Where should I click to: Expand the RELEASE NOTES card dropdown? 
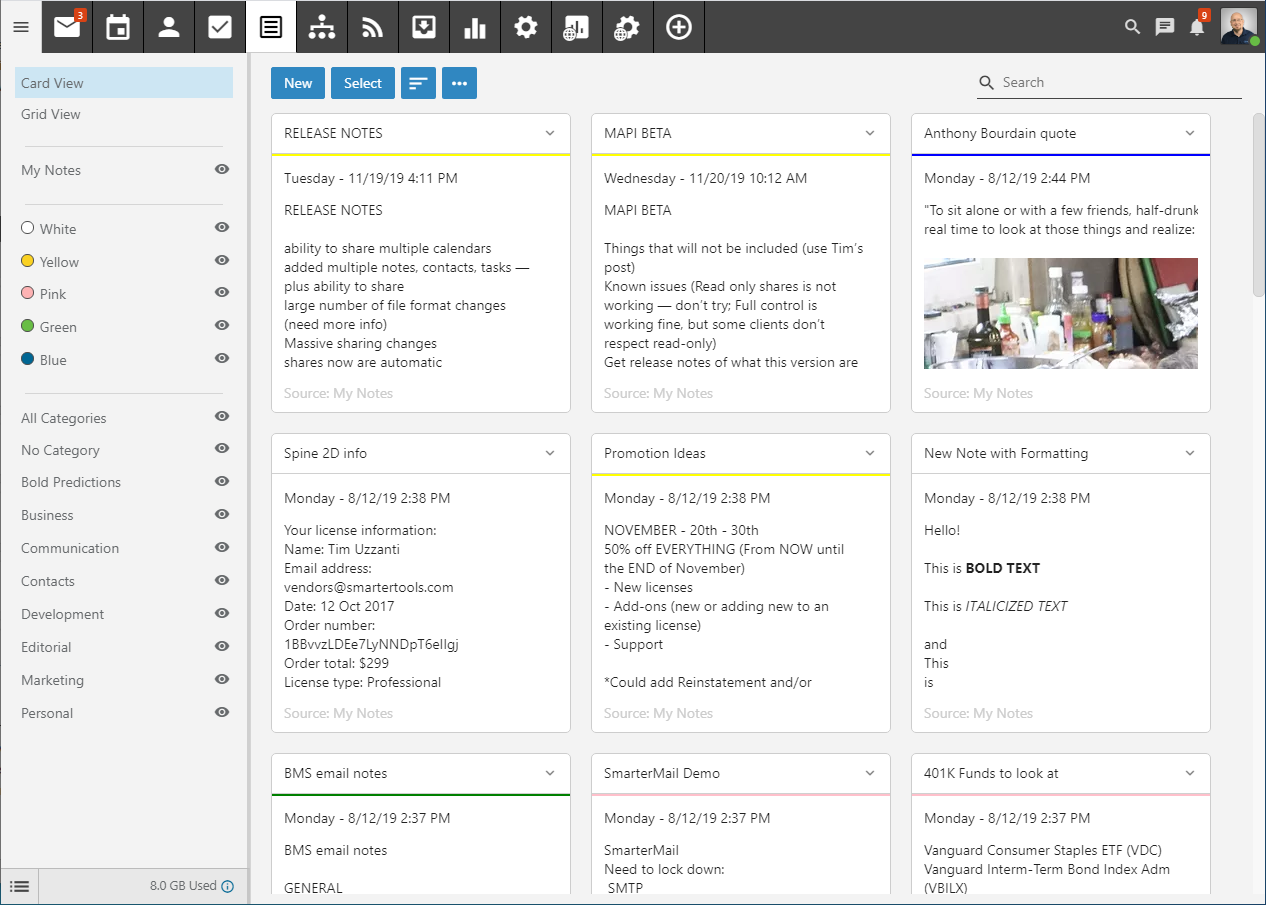pyautogui.click(x=549, y=132)
